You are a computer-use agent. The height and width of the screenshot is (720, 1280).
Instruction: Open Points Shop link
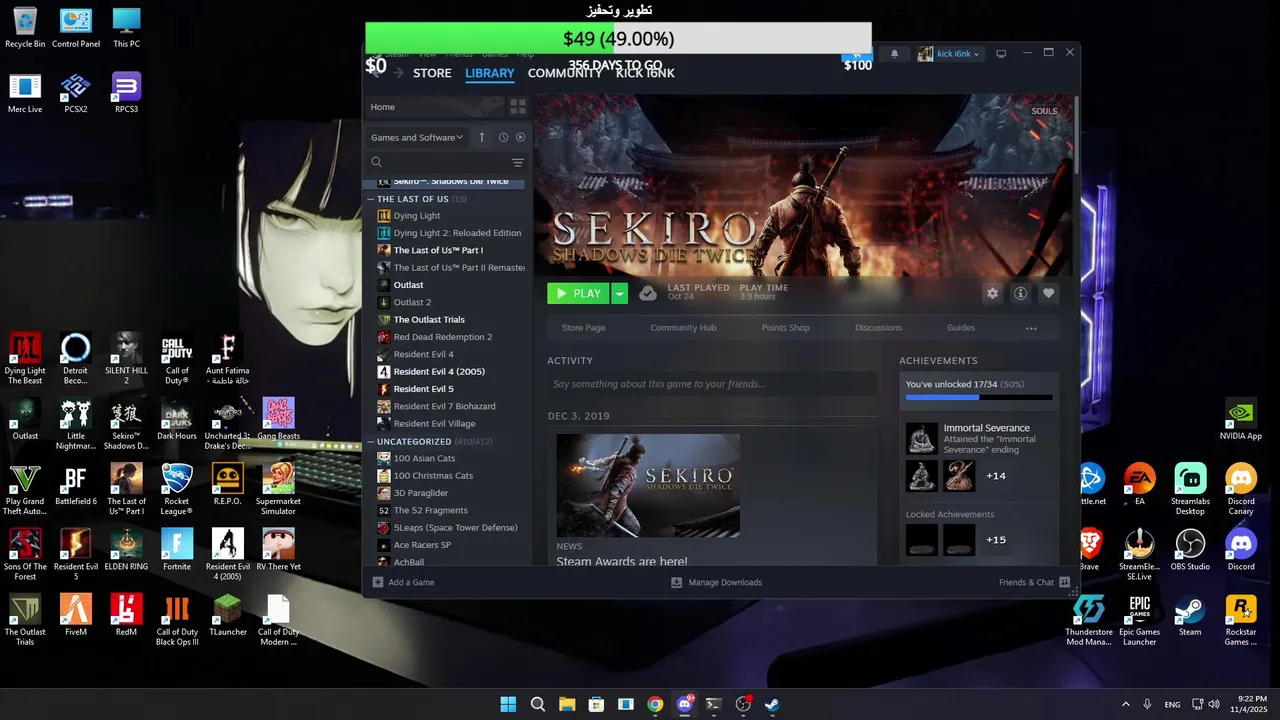coord(785,328)
